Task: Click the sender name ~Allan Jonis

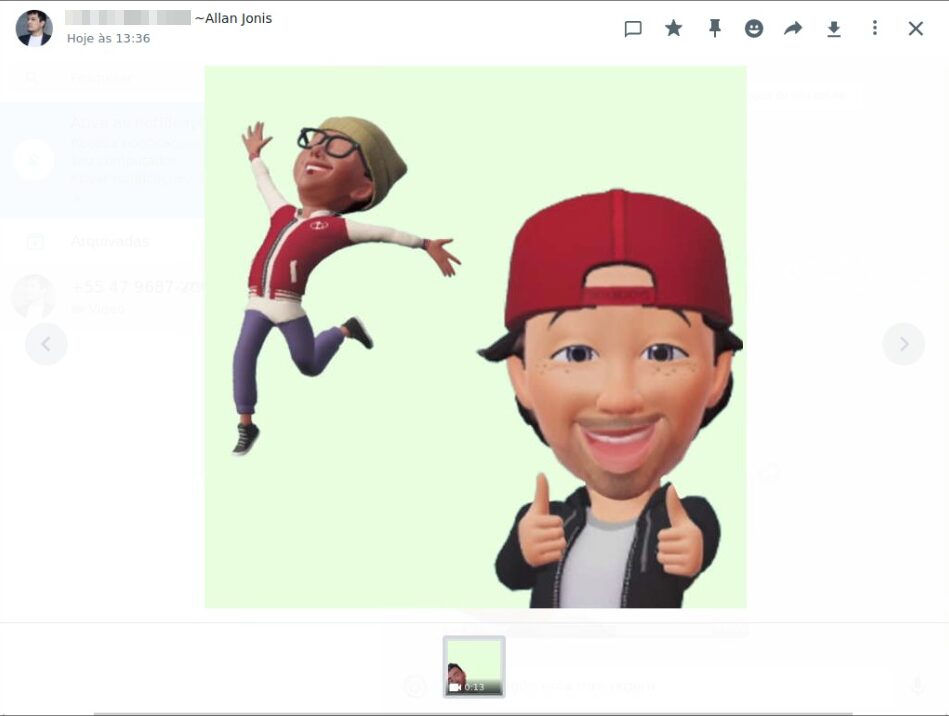Action: (x=234, y=19)
